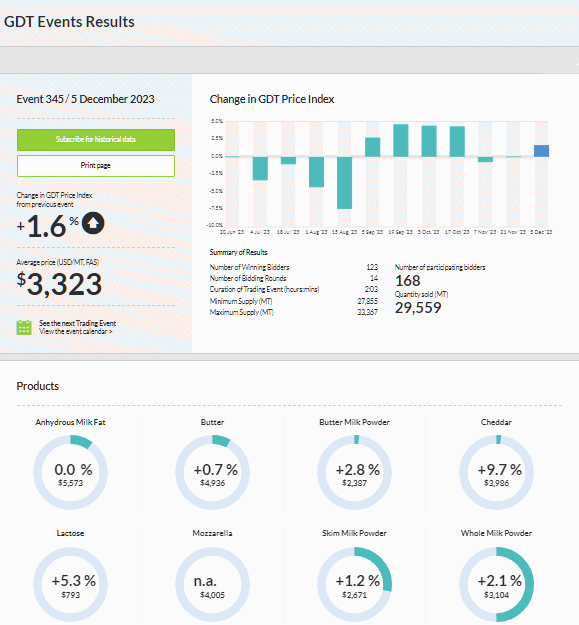Select the Anhydrous Milk Fat donut chart
Image resolution: width=579 pixels, height=625 pixels.
pos(70,472)
